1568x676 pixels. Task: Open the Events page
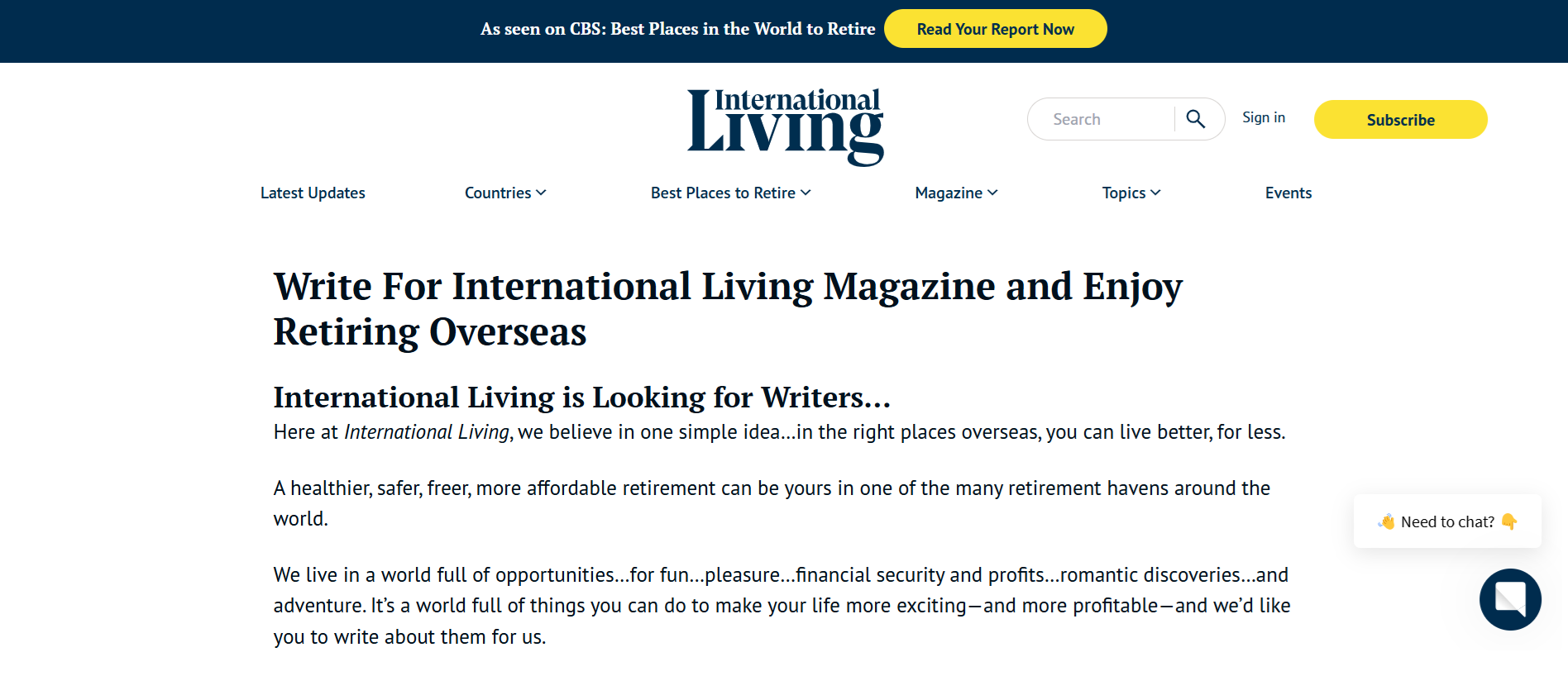pyautogui.click(x=1288, y=193)
